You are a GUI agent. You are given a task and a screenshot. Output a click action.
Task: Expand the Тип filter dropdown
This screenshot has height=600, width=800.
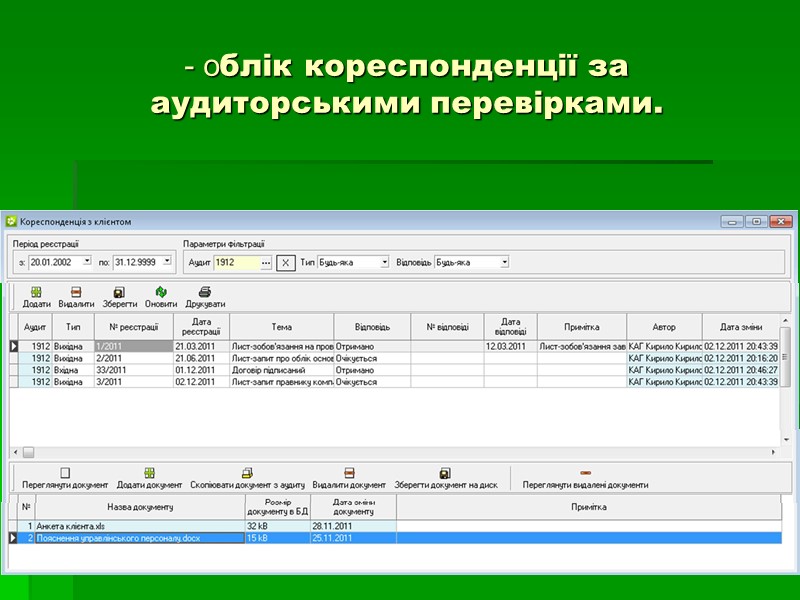click(384, 262)
